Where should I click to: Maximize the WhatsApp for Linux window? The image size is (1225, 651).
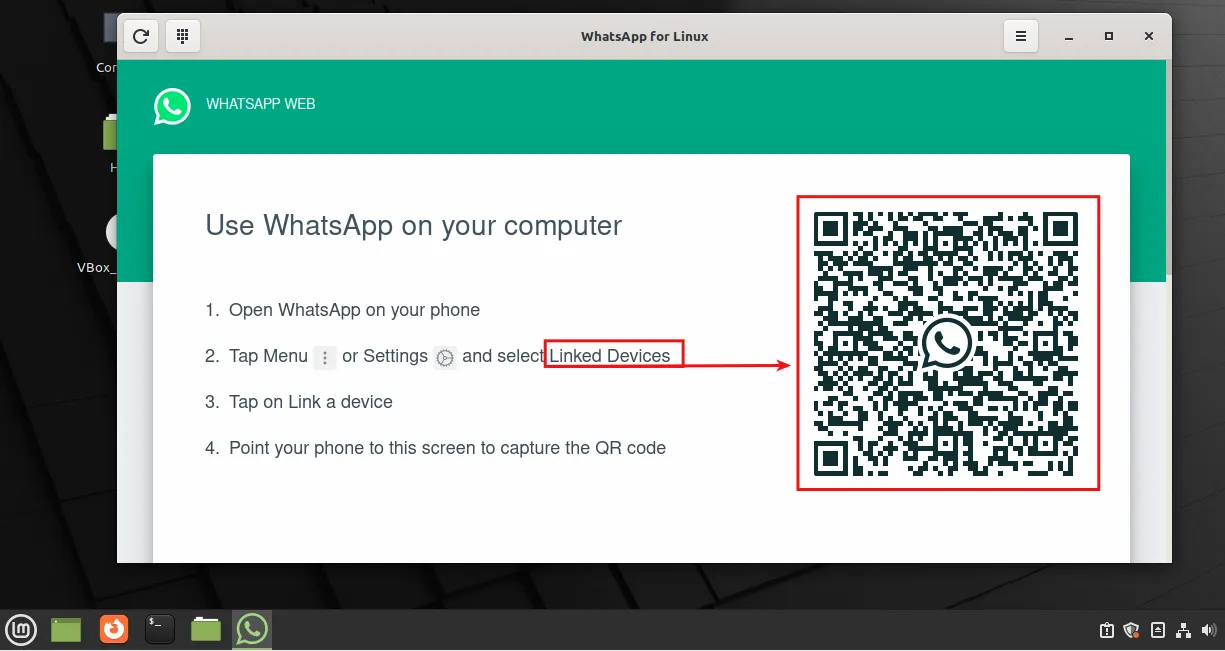click(x=1109, y=36)
